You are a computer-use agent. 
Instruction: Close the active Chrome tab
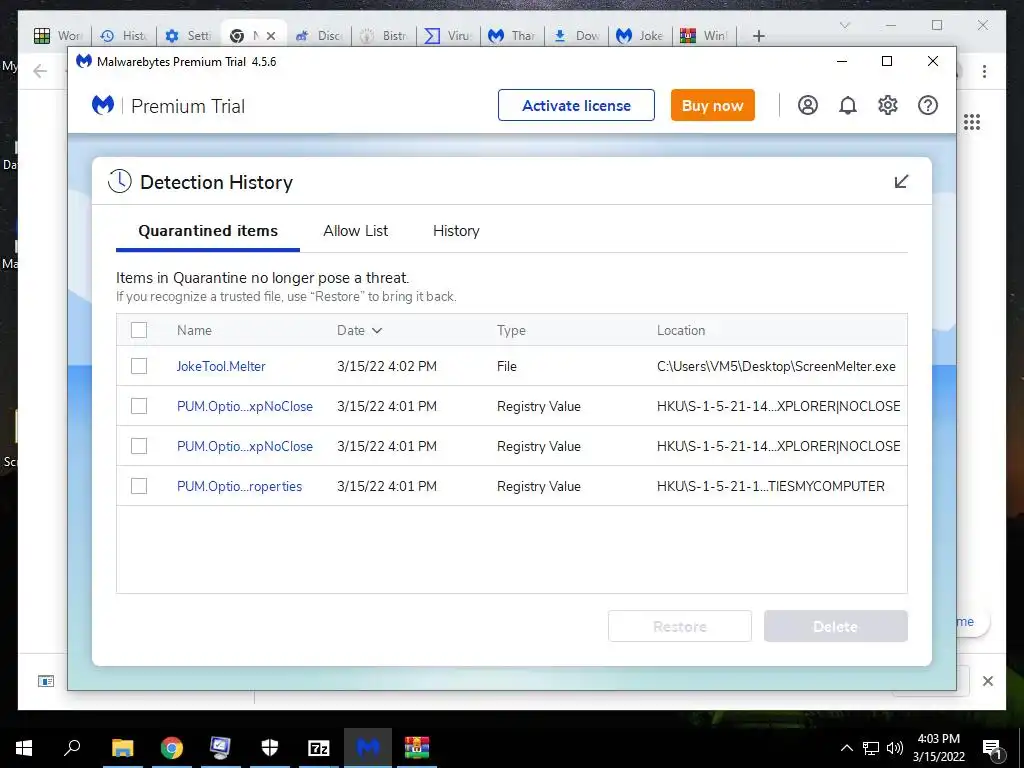[271, 36]
